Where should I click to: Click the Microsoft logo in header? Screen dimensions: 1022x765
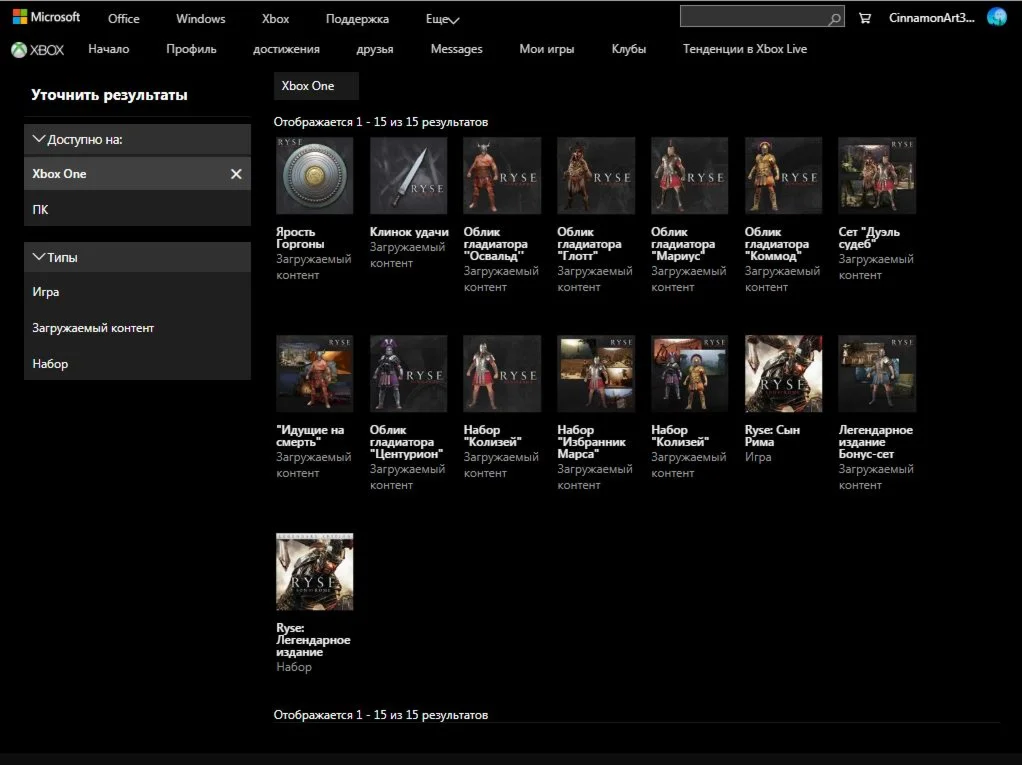pos(46,18)
